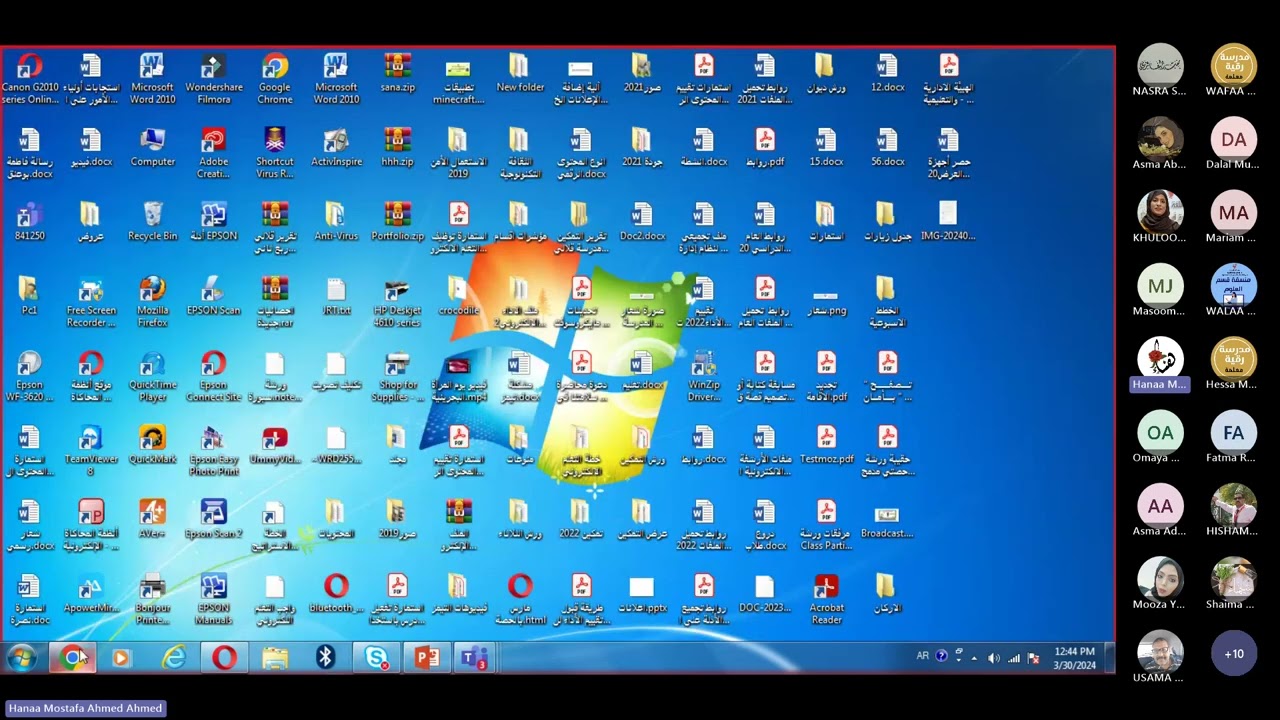The height and width of the screenshot is (720, 1280).
Task: Launch ActivInspire from the desktop
Action: [336, 147]
